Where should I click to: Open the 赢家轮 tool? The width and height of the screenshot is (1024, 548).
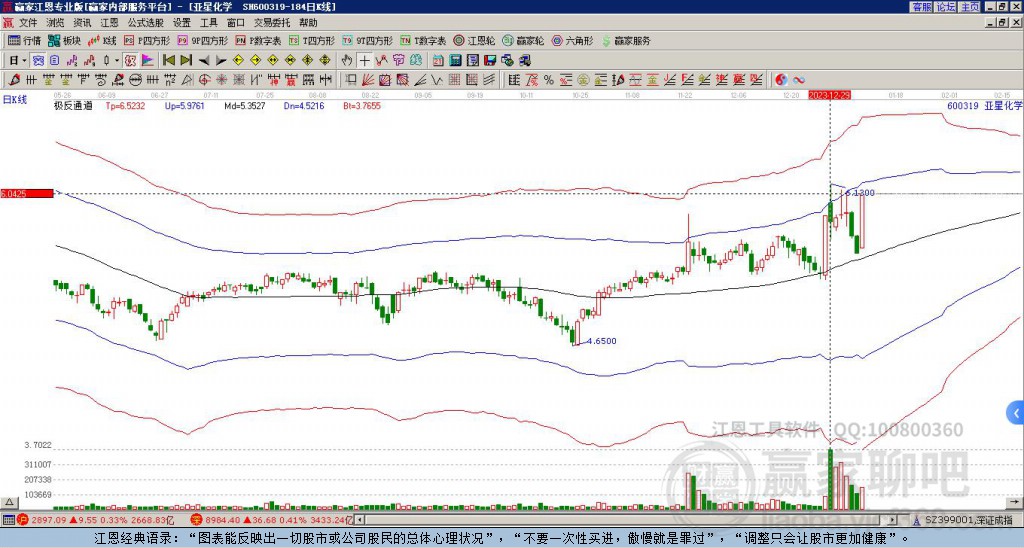523,40
